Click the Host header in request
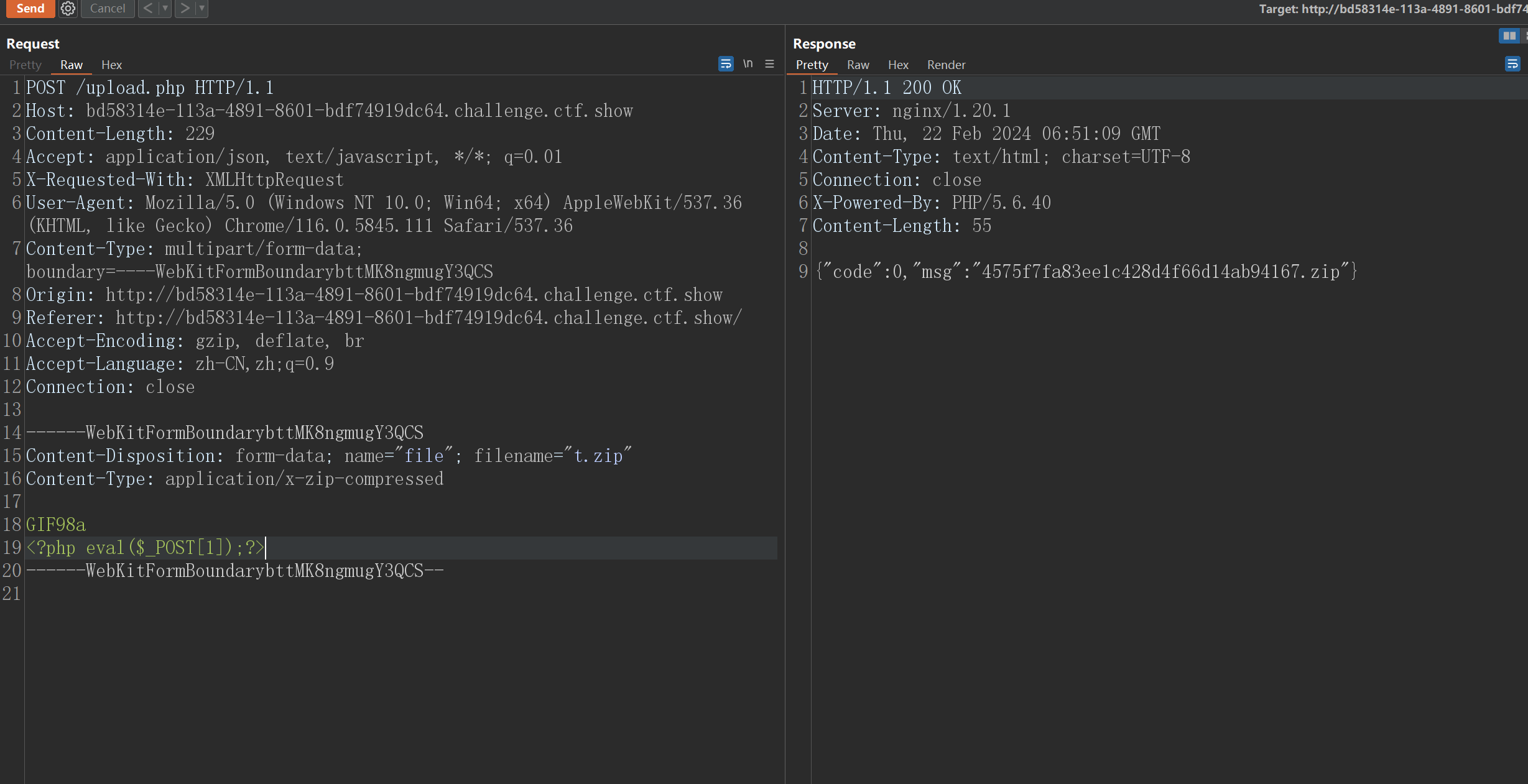This screenshot has width=1528, height=784. [x=329, y=111]
